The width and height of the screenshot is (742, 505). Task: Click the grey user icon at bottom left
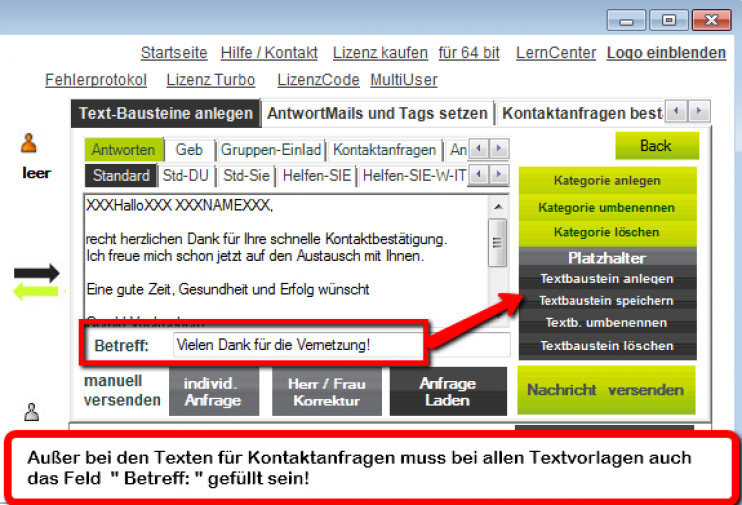tap(32, 412)
